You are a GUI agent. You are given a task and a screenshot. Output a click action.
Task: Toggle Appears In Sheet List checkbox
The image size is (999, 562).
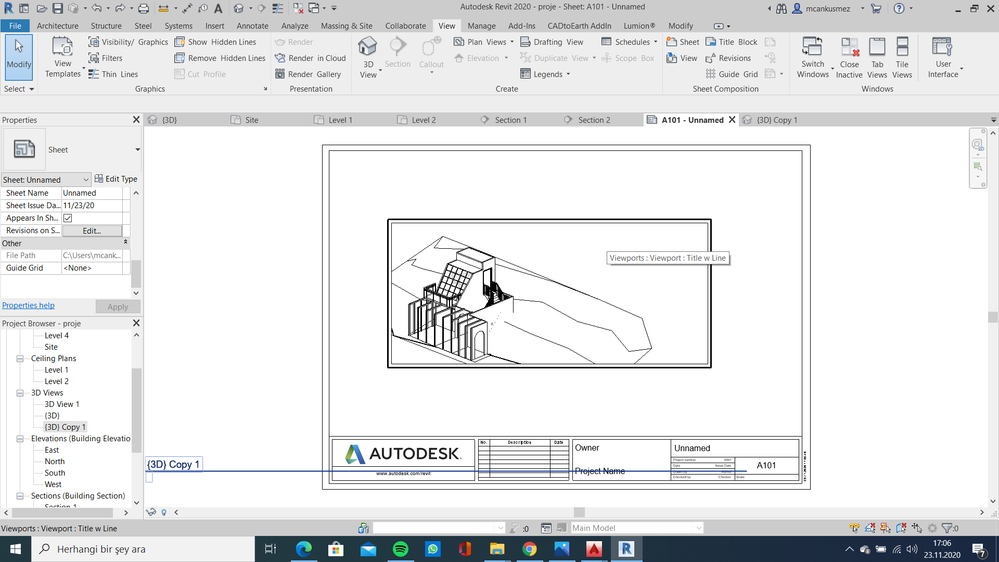pyautogui.click(x=68, y=218)
